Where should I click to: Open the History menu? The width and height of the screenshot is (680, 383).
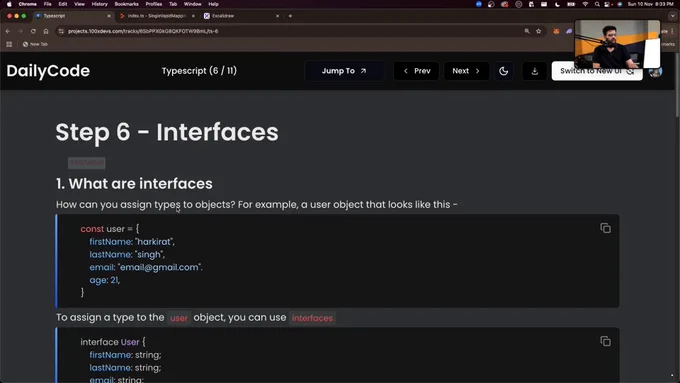(99, 4)
